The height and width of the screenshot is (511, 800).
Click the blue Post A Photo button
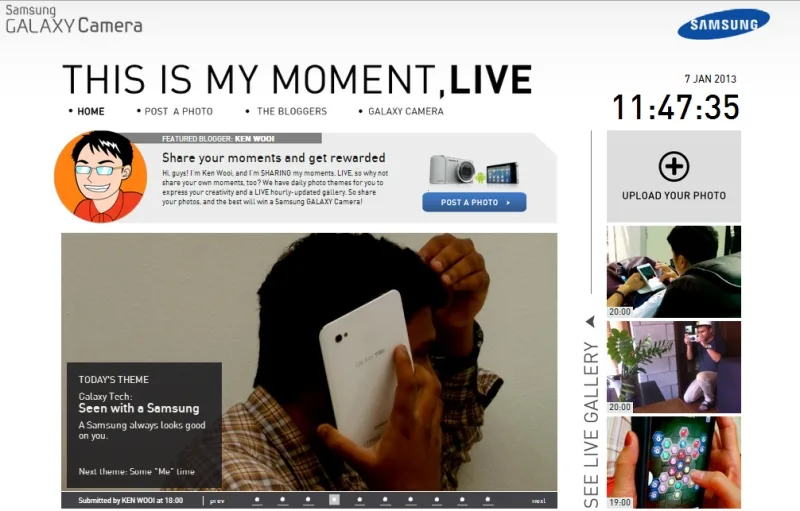pyautogui.click(x=474, y=202)
